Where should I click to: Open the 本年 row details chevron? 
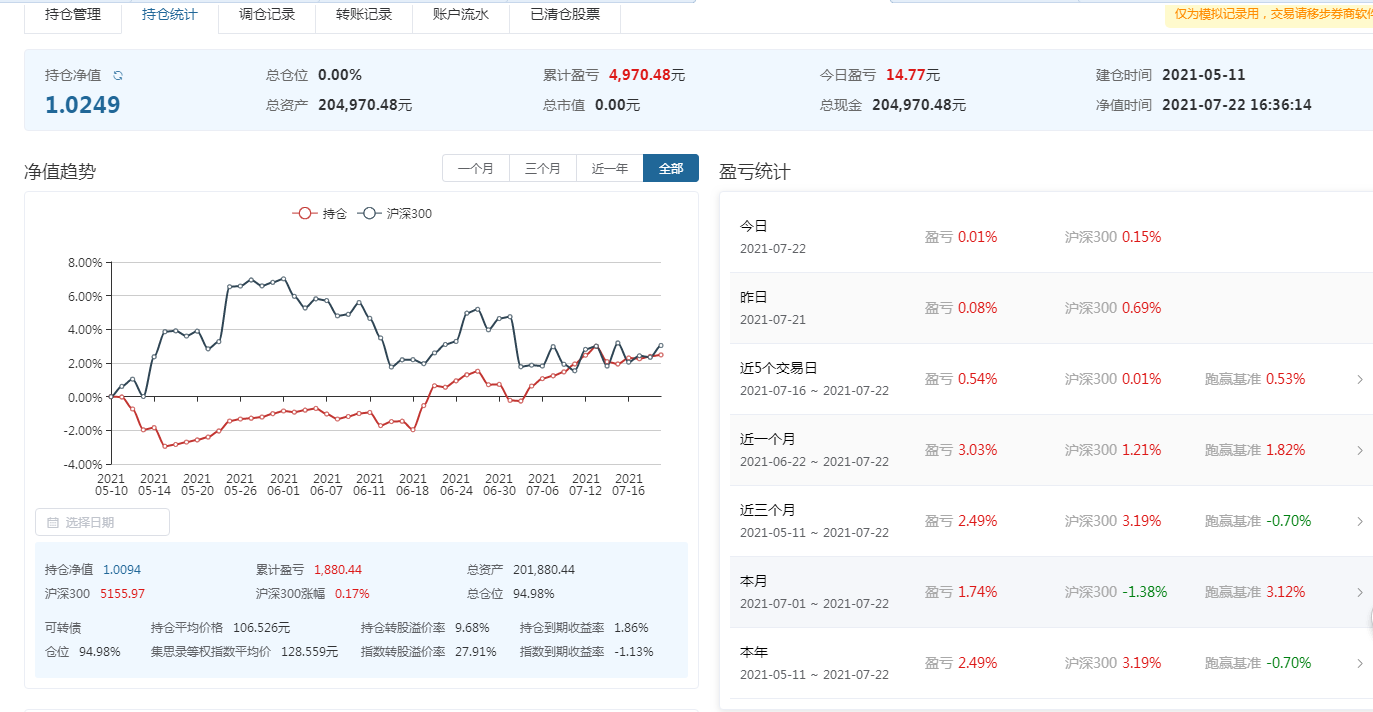tap(1359, 663)
